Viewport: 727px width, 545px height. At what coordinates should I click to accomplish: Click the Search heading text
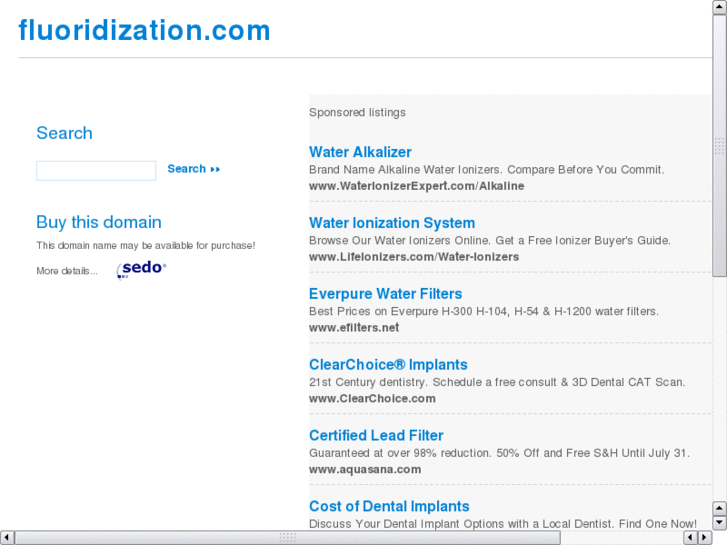[x=64, y=133]
